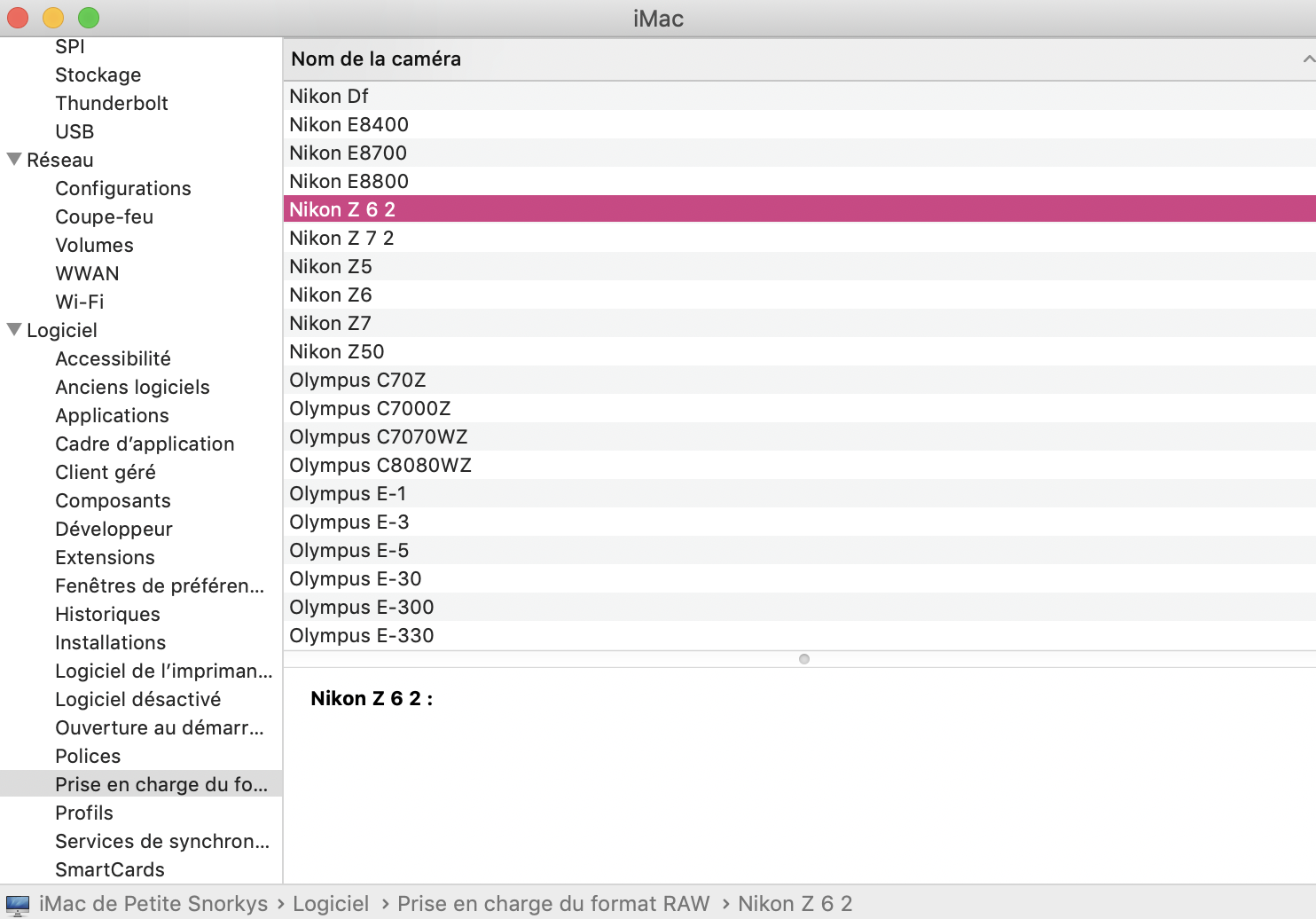
Task: Select the Olympus E-1 row
Action: (x=800, y=493)
